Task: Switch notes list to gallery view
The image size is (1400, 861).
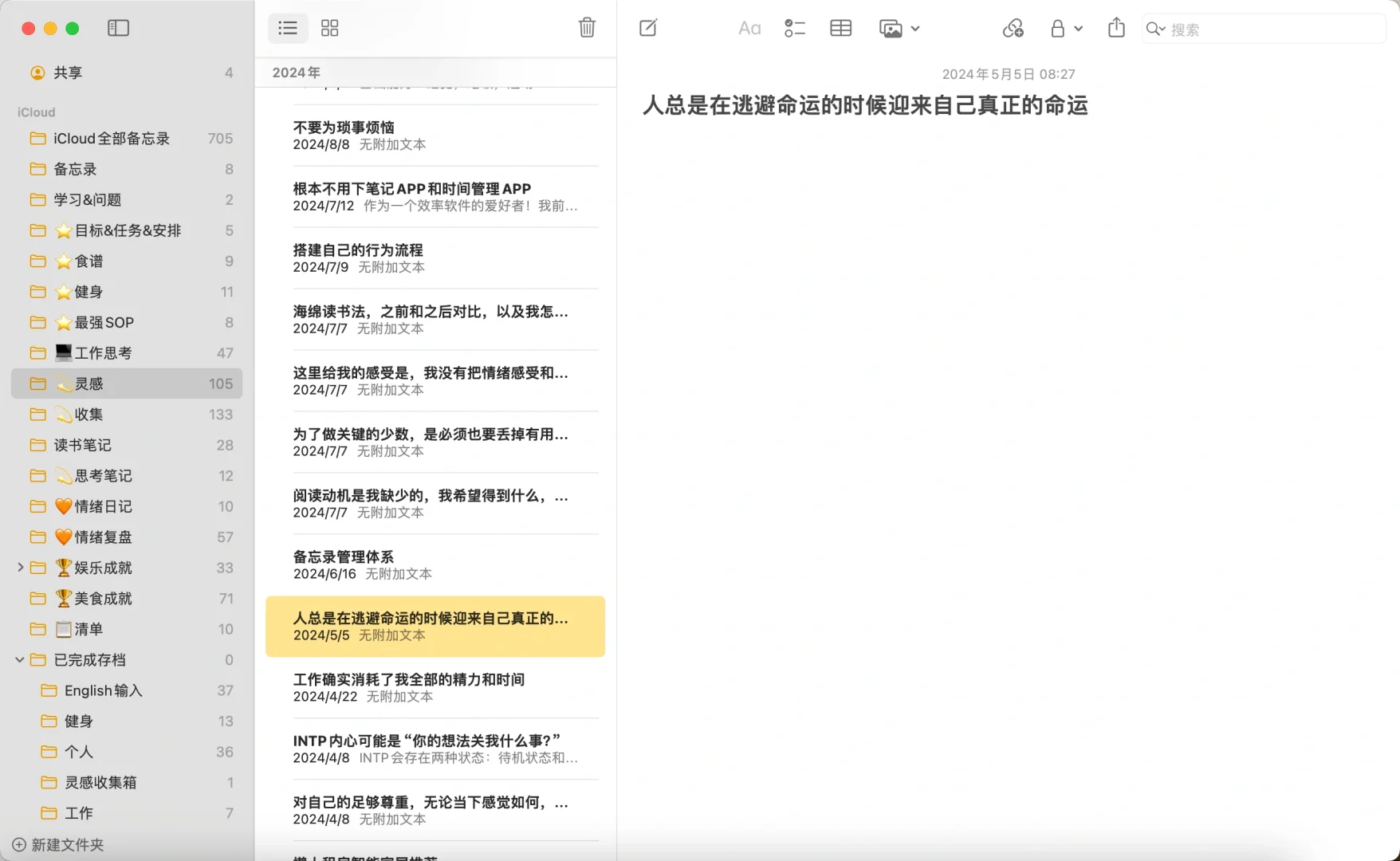Action: (x=329, y=28)
